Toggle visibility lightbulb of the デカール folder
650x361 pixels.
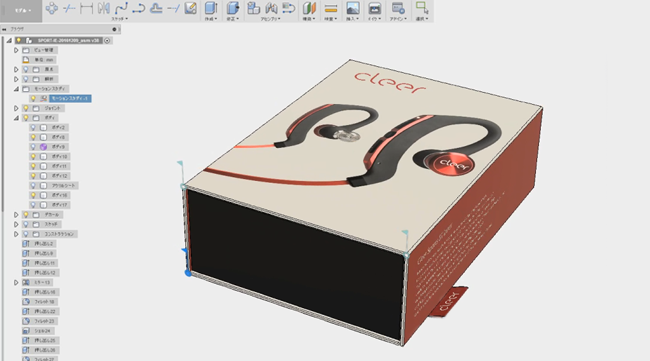click(26, 215)
